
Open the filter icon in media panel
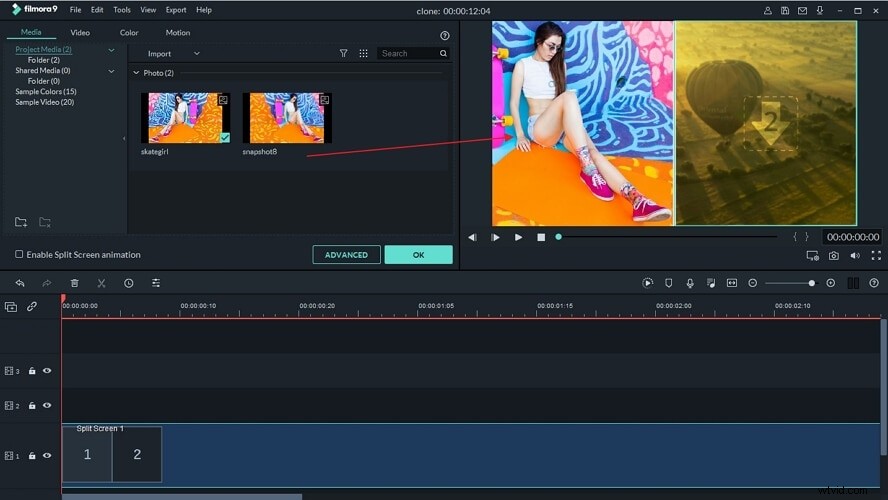[343, 53]
